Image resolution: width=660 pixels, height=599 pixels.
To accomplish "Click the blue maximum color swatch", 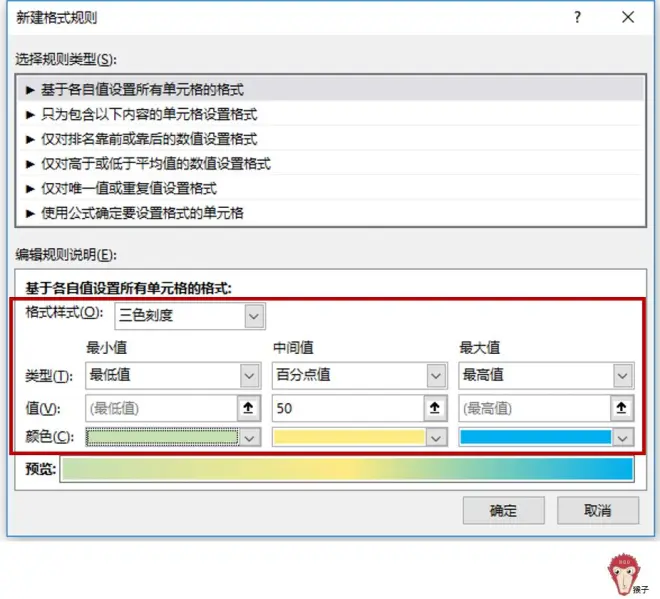I will [535, 437].
